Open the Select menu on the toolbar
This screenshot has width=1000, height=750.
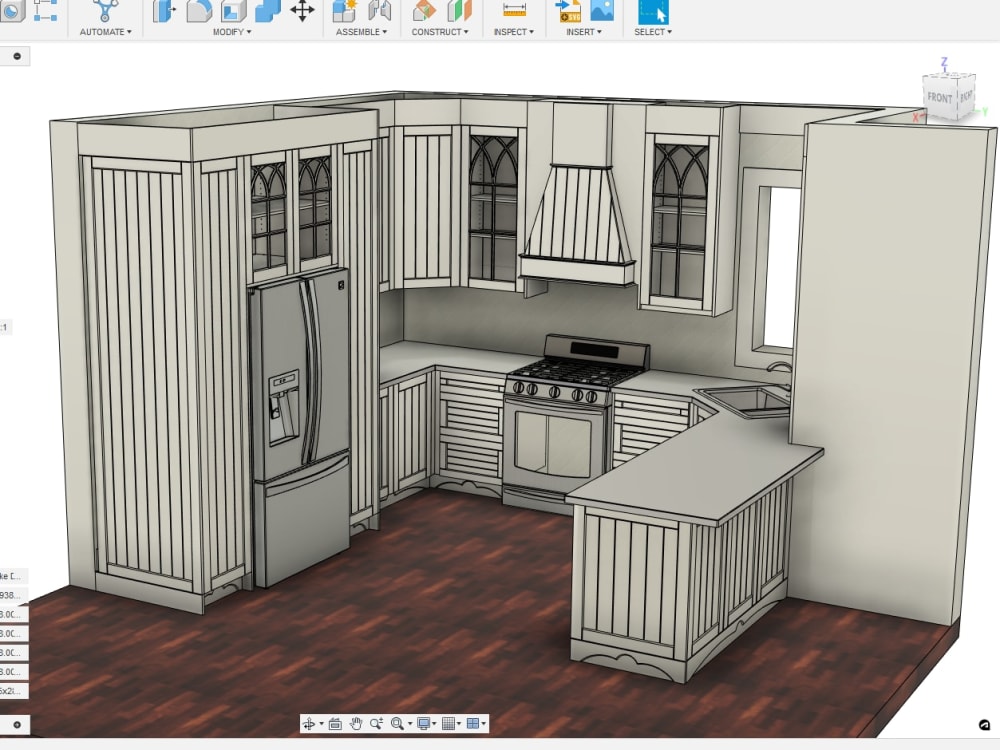tap(652, 31)
